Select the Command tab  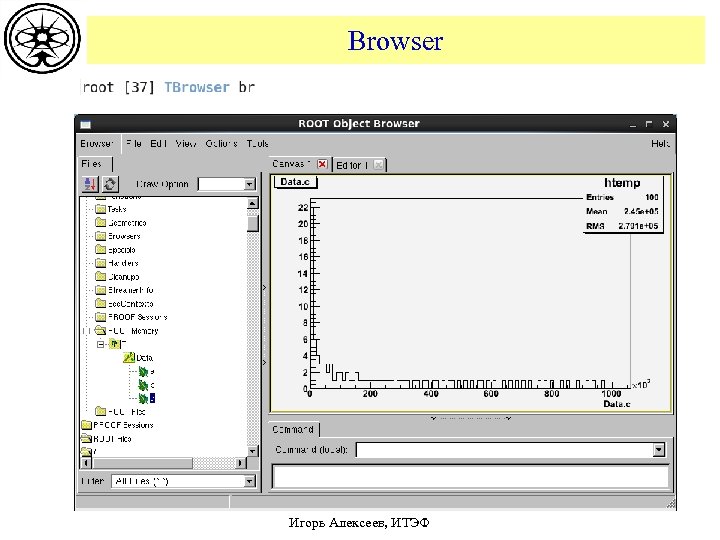pyautogui.click(x=293, y=430)
